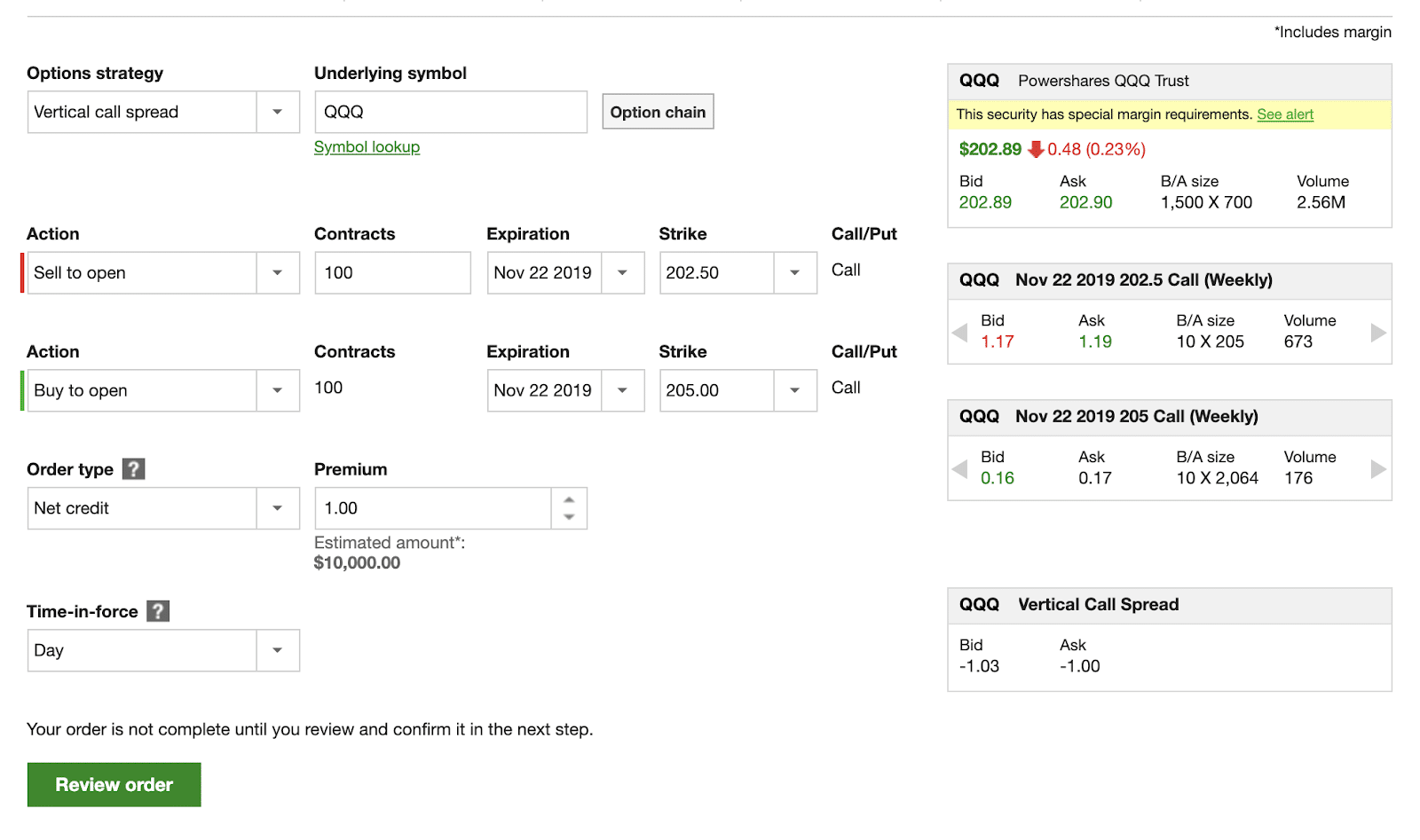1420x840 pixels.
Task: Open the Day time-in-force dropdown
Action: (x=163, y=650)
